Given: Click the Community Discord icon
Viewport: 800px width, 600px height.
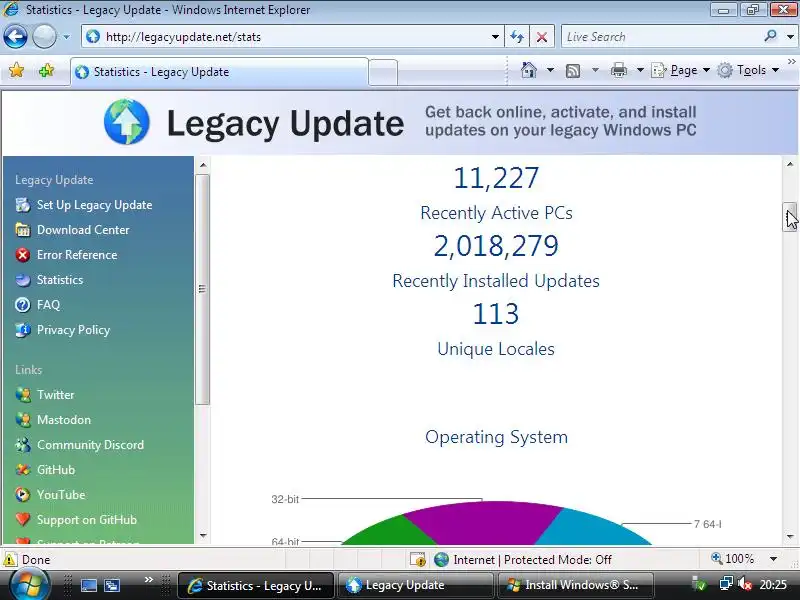Looking at the screenshot, I should (23, 444).
